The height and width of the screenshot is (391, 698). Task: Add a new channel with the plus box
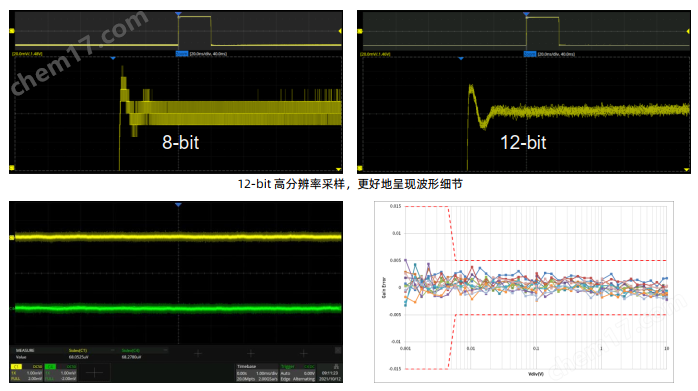click(94, 373)
